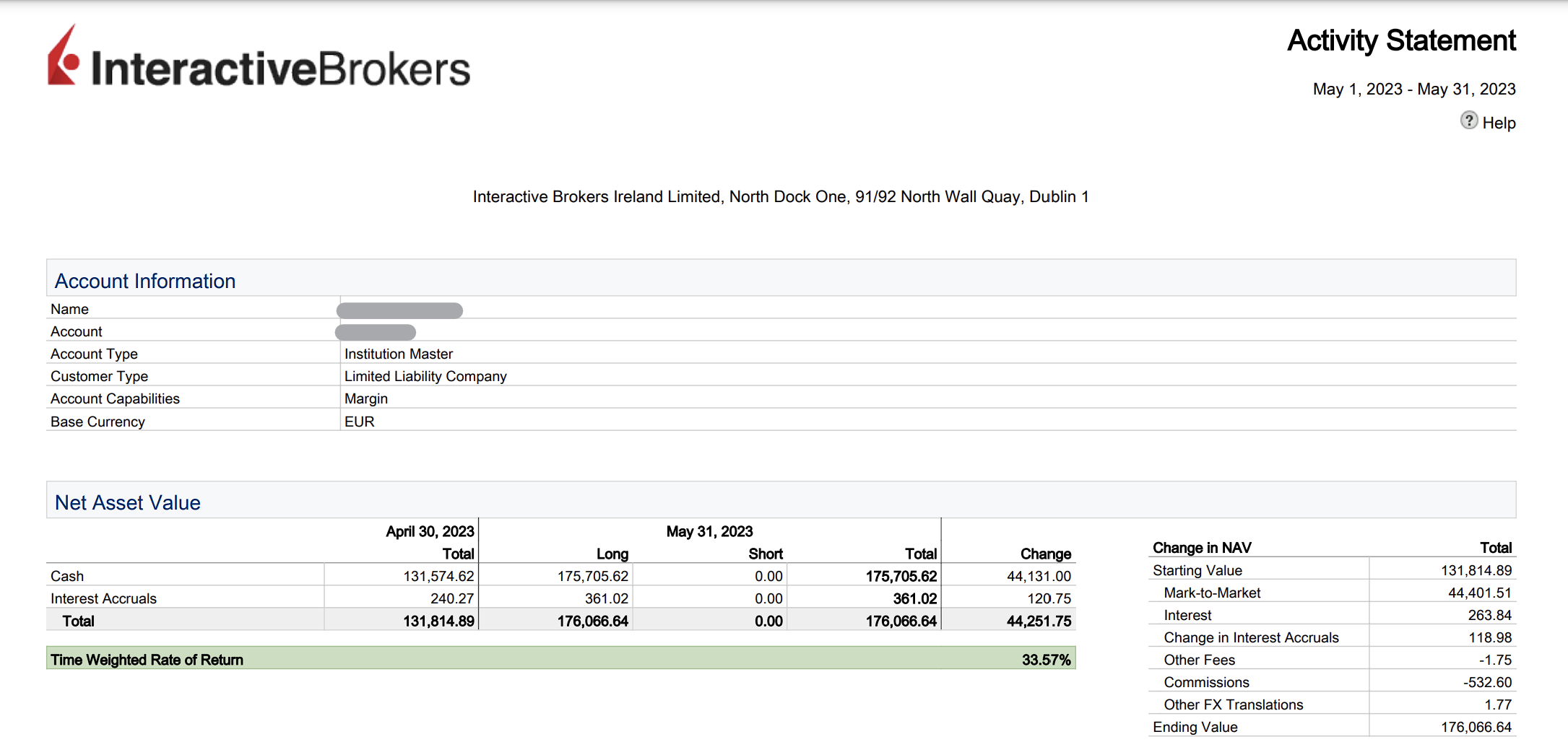Click the Change in NAV heading
The width and height of the screenshot is (1568, 755).
(x=1202, y=548)
